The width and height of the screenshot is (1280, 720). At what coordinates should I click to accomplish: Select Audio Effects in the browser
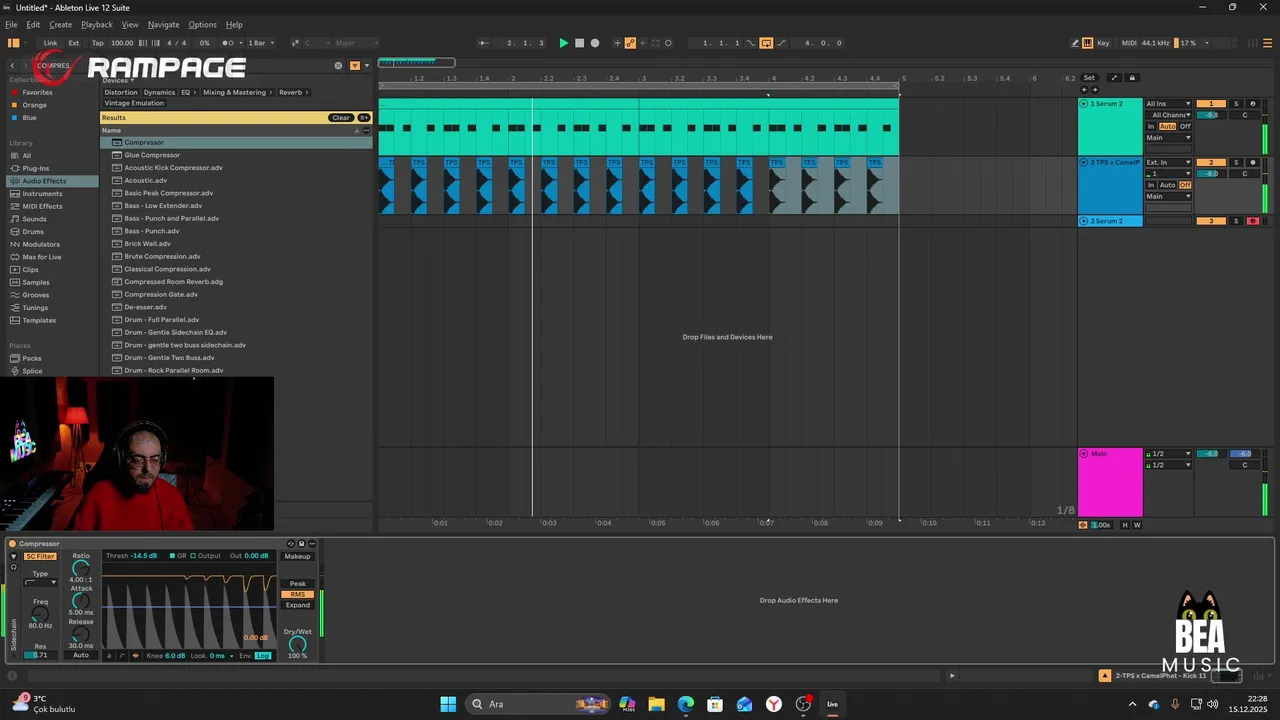(44, 181)
